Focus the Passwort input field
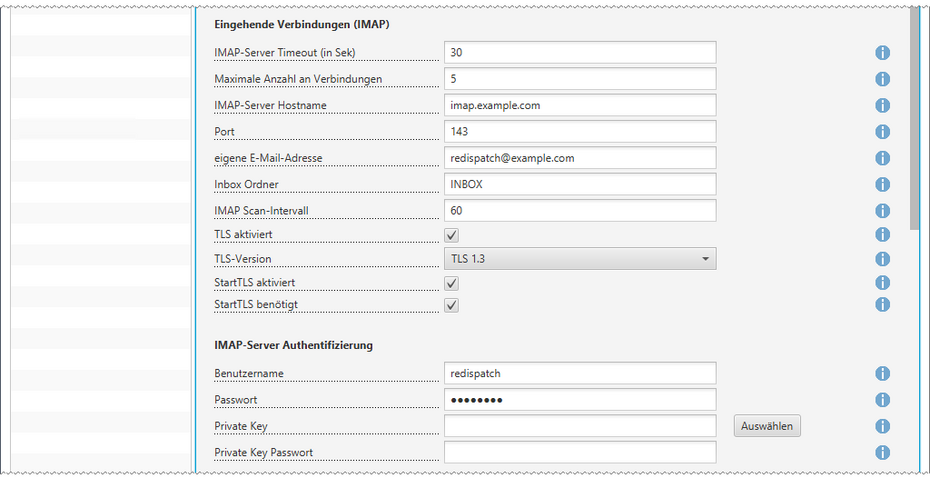The image size is (930, 478). 580,399
